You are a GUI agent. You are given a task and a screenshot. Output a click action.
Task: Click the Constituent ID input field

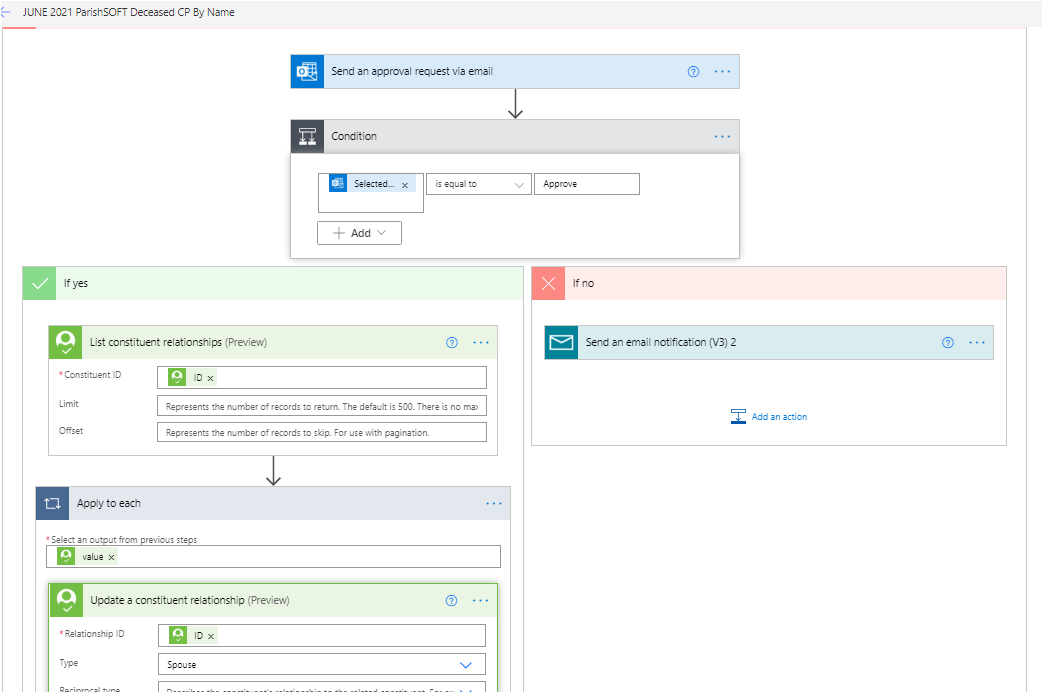(x=322, y=378)
